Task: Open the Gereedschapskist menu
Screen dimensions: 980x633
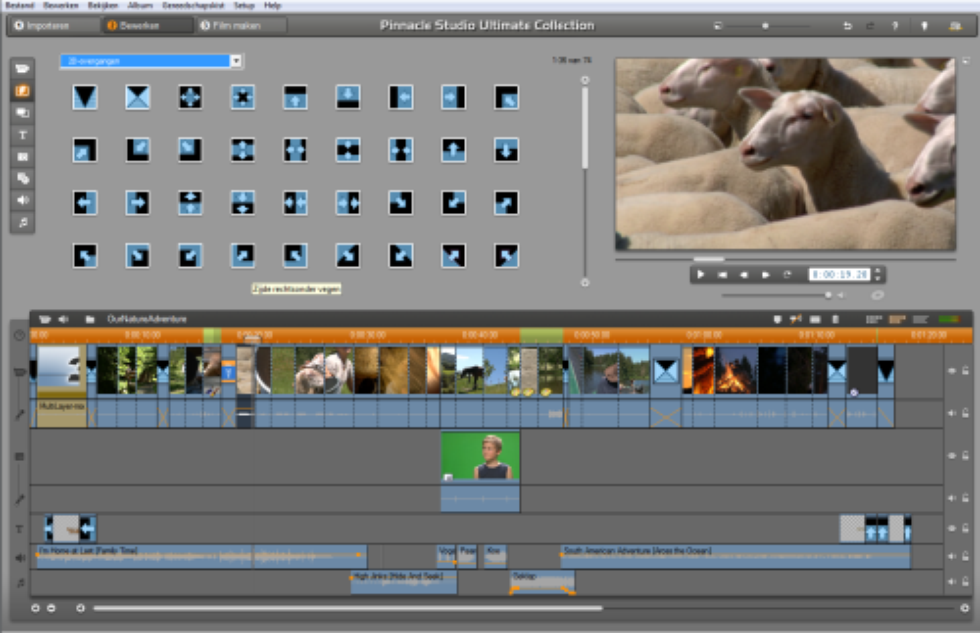Action: pyautogui.click(x=193, y=6)
